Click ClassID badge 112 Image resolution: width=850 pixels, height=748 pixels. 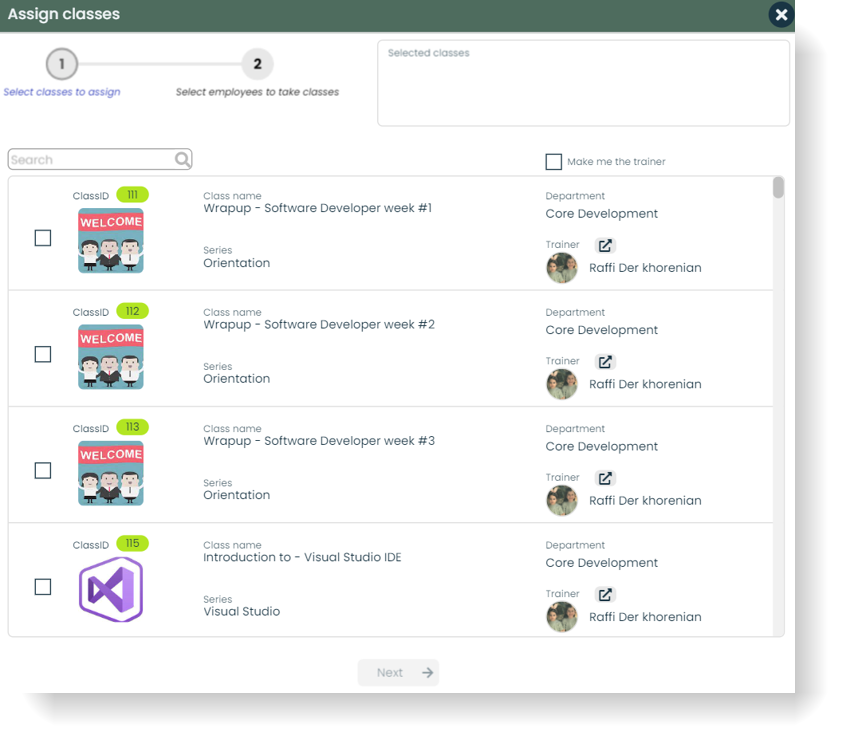pos(132,311)
